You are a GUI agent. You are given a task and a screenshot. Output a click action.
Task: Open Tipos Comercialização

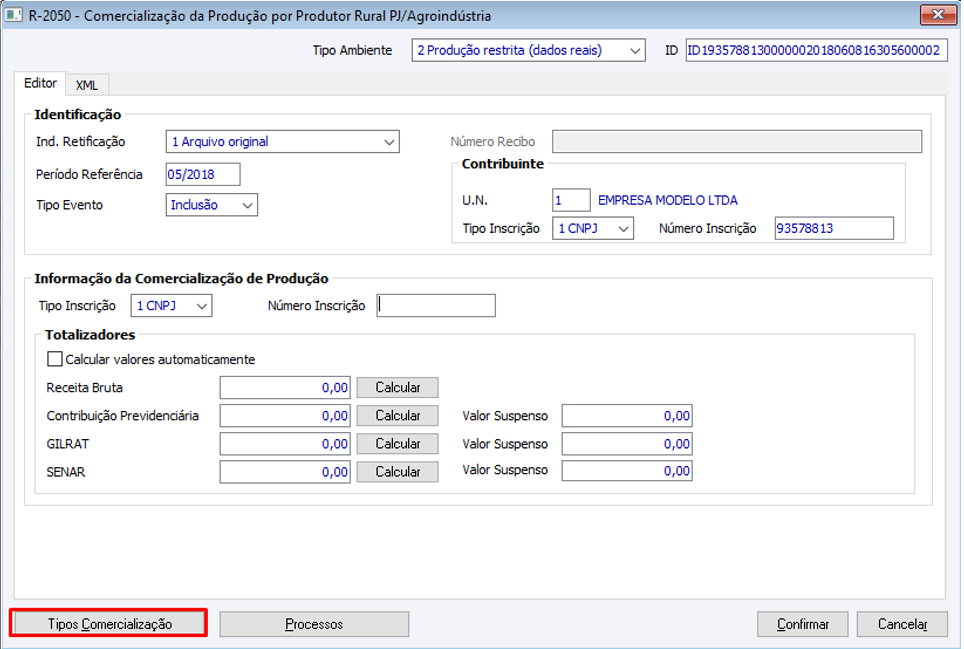tap(109, 623)
